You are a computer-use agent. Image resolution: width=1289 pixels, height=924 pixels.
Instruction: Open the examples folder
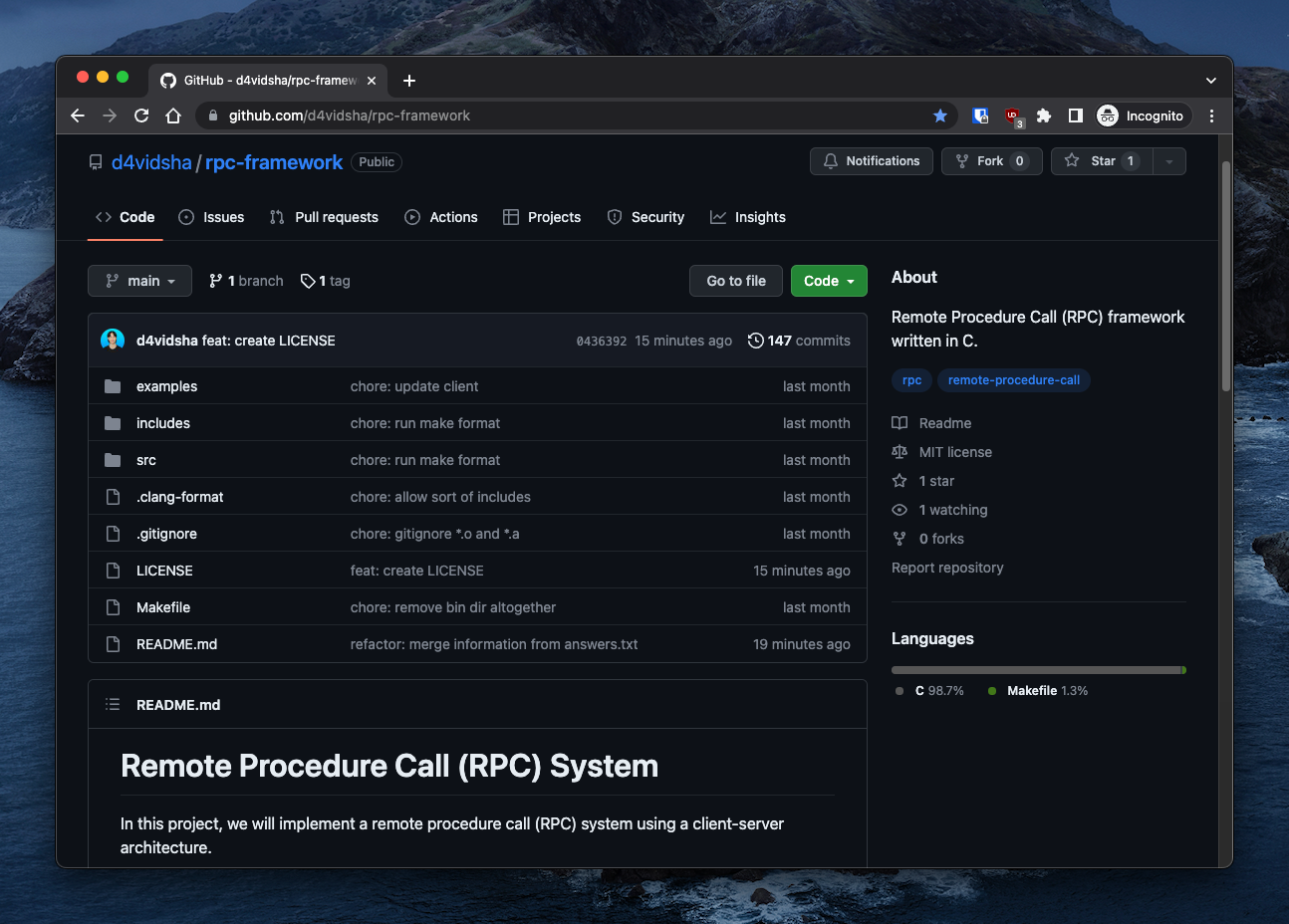(166, 386)
